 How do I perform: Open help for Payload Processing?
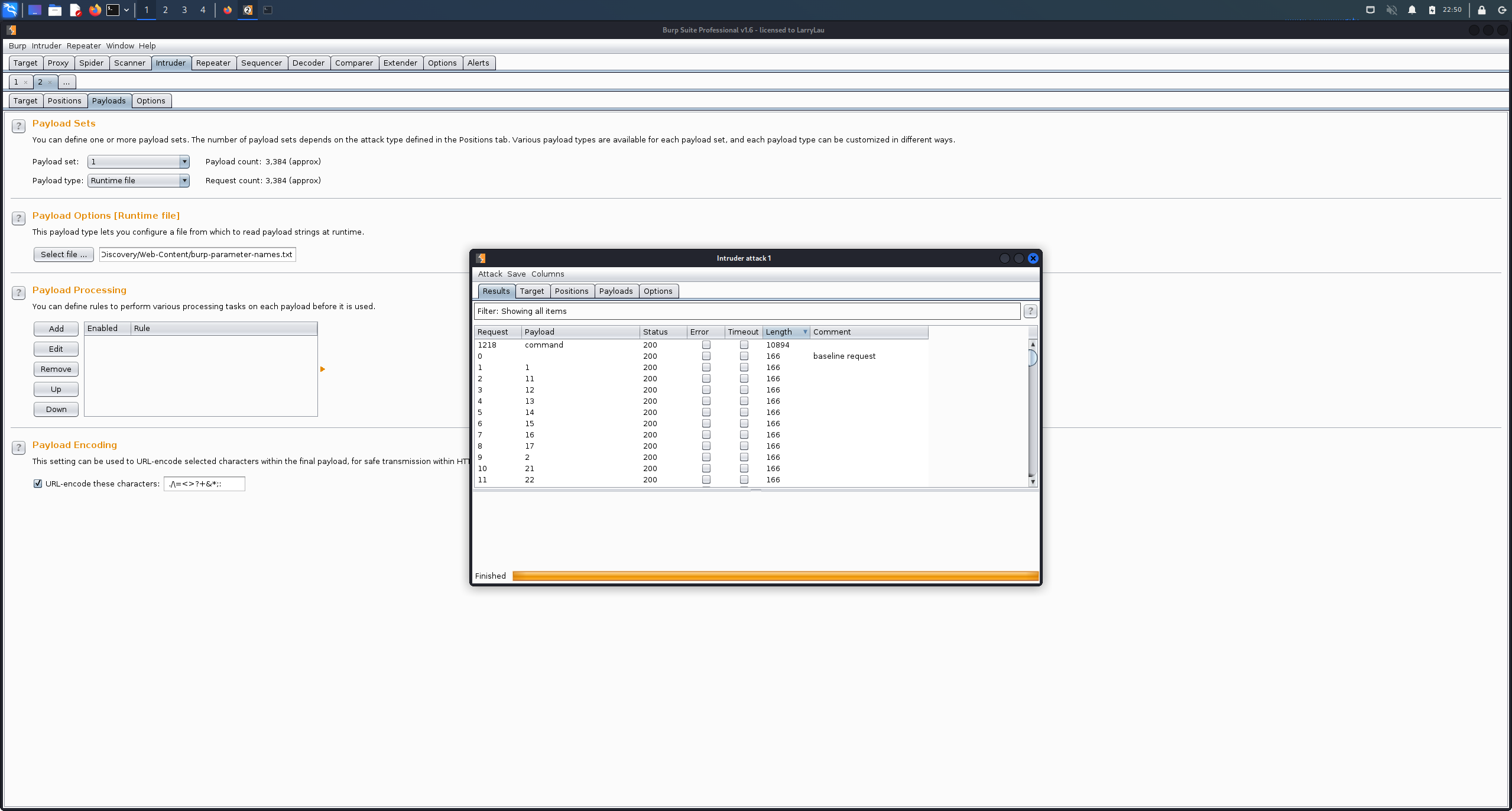tap(18, 293)
